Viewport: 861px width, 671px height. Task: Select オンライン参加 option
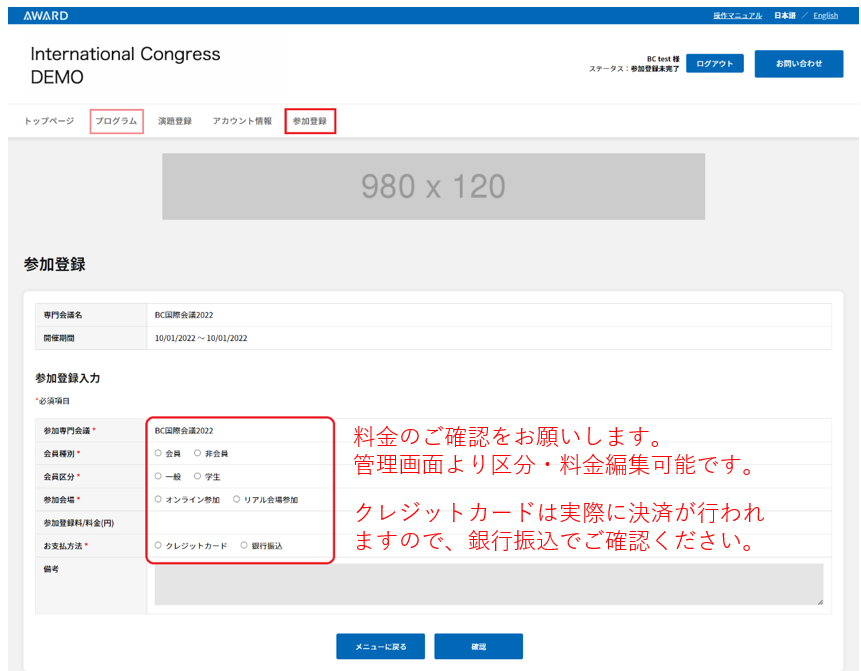point(158,500)
